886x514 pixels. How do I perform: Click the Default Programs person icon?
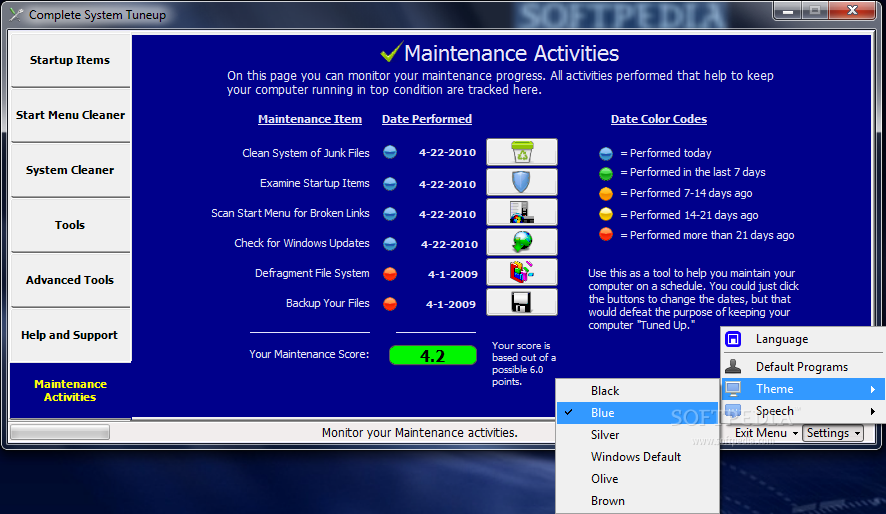[x=733, y=366]
